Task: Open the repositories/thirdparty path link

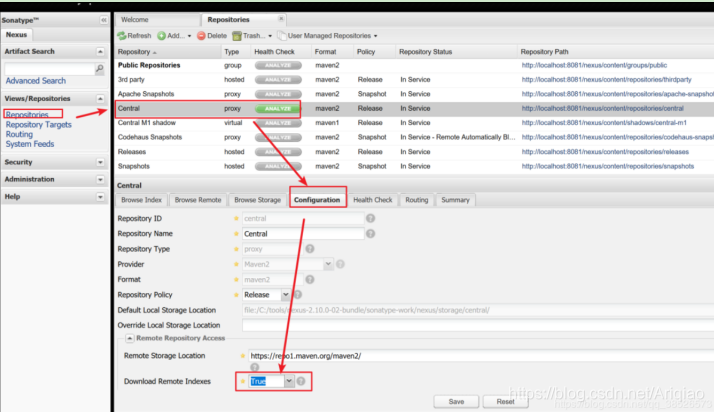Action: coord(607,80)
